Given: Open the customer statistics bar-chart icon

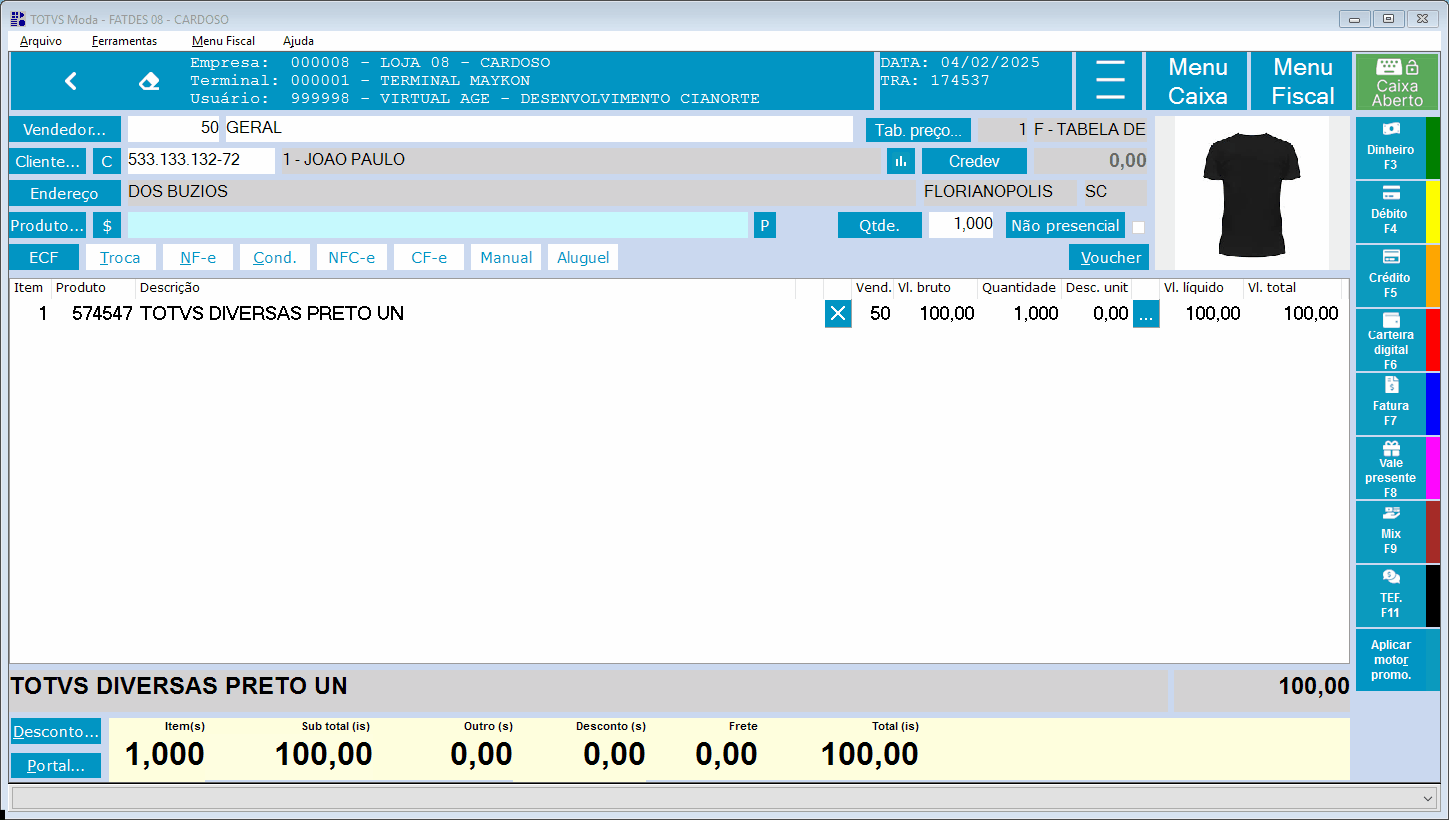Looking at the screenshot, I should 901,161.
